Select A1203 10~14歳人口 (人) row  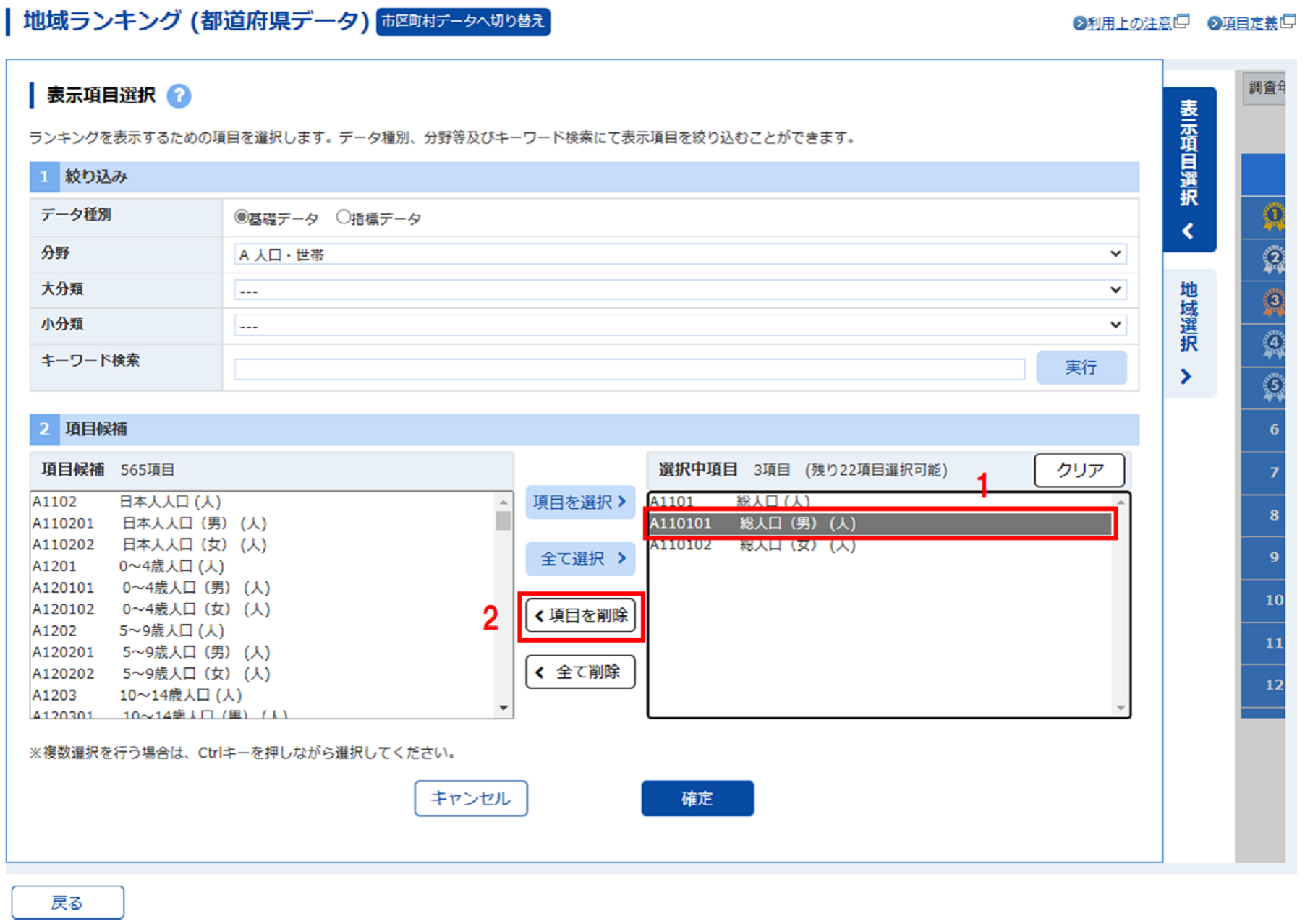click(263, 695)
